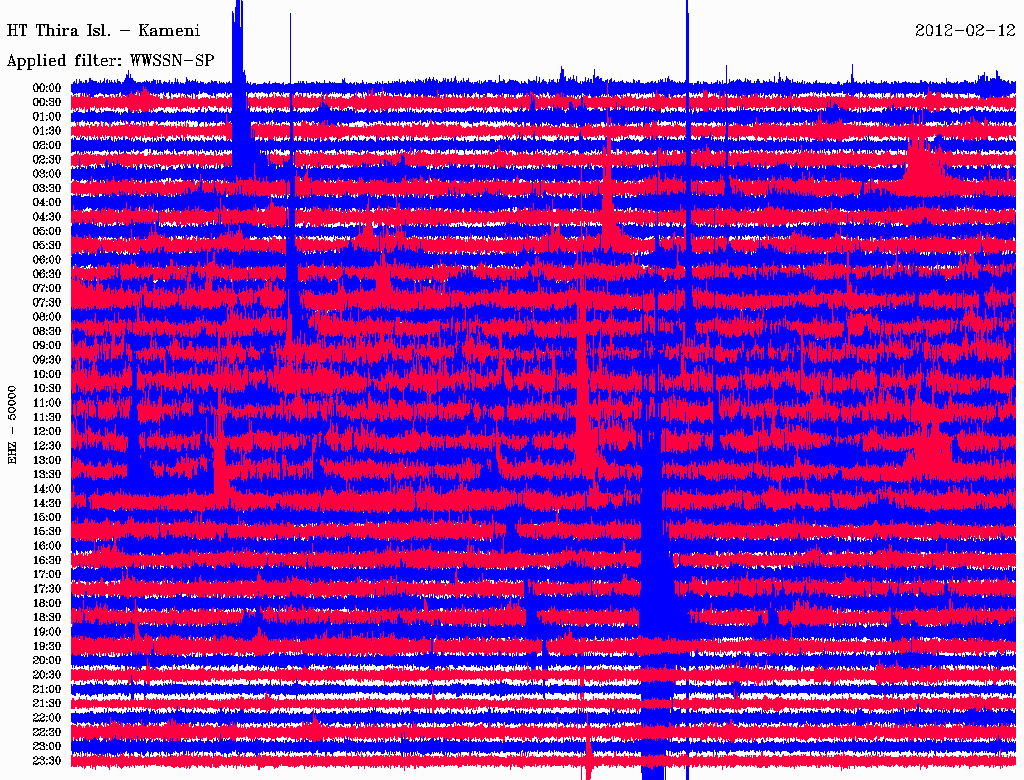Click the 18:30 time label
The height and width of the screenshot is (780, 1024).
47,618
